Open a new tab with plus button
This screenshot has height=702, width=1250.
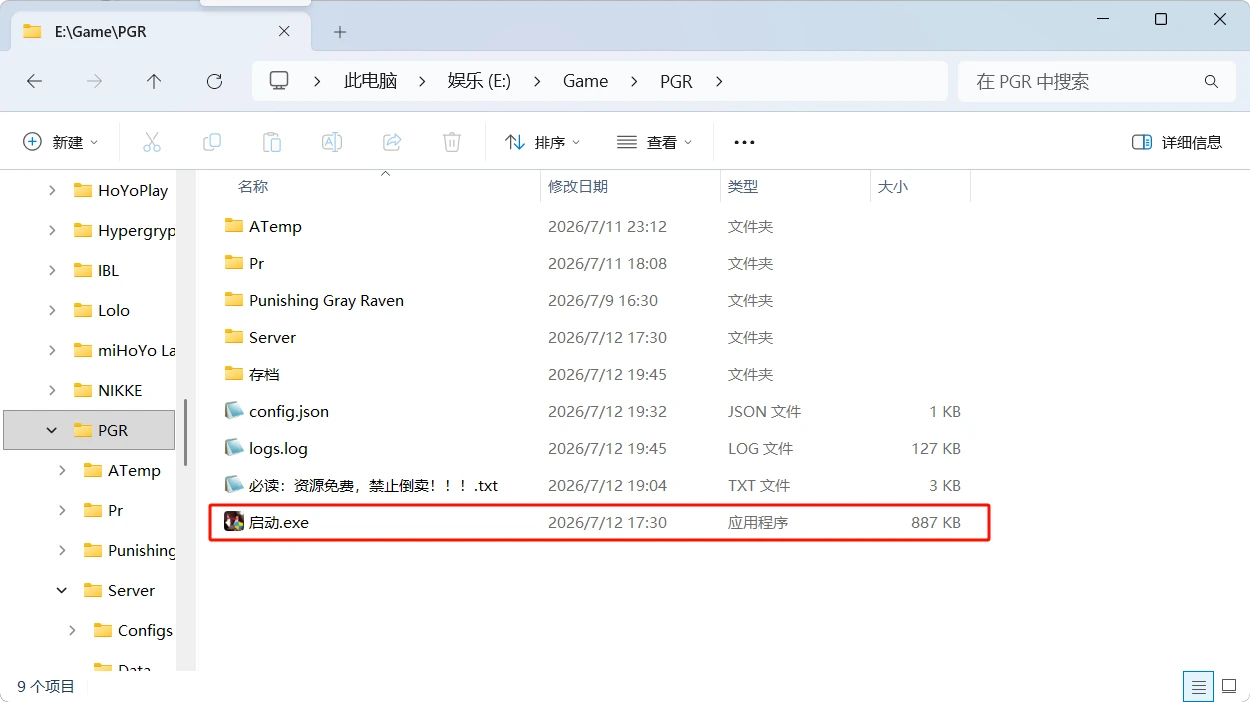tap(340, 32)
